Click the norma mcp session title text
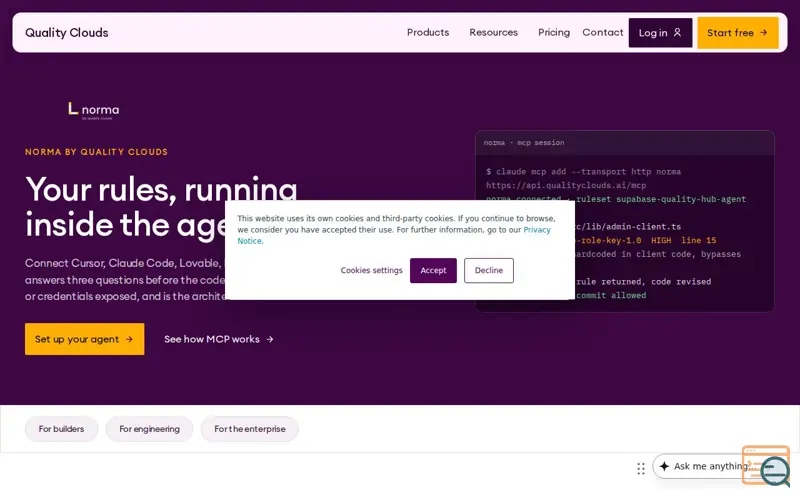The image size is (800, 500). point(524,143)
